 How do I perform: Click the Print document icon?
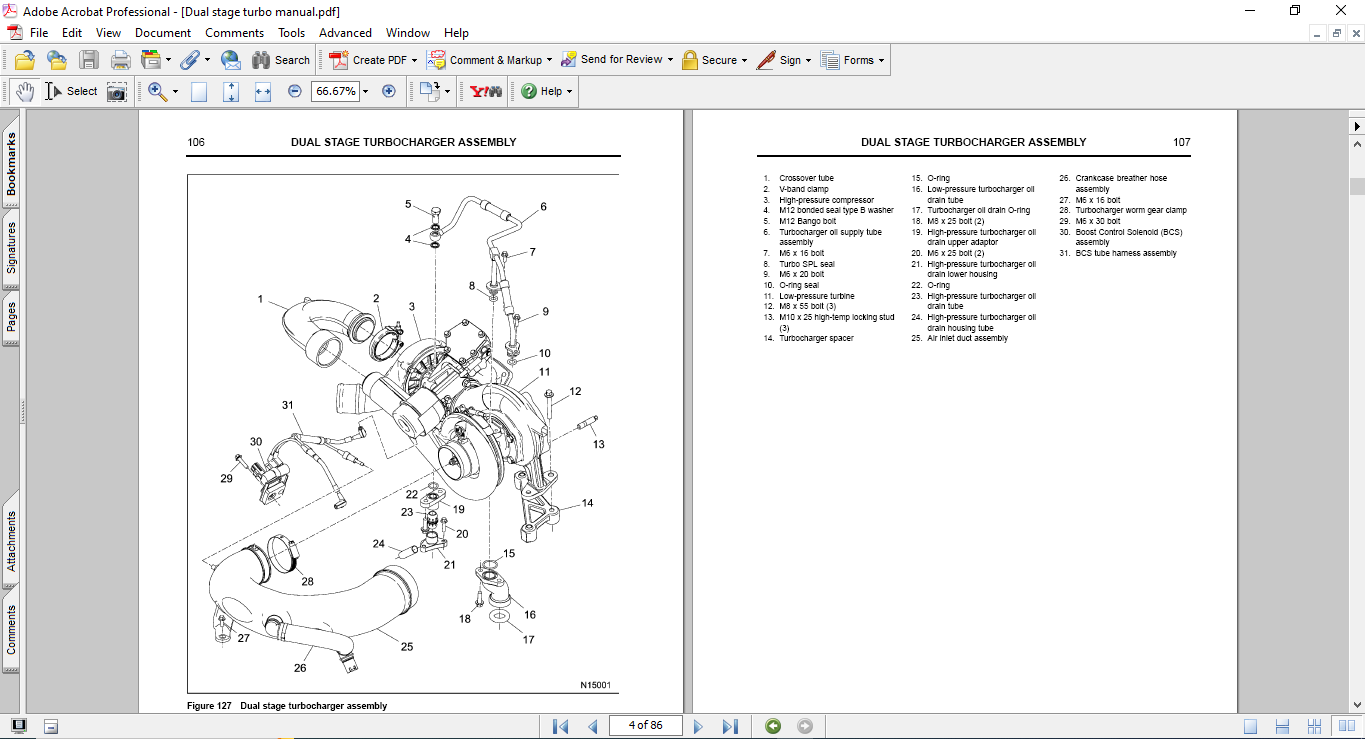(120, 59)
